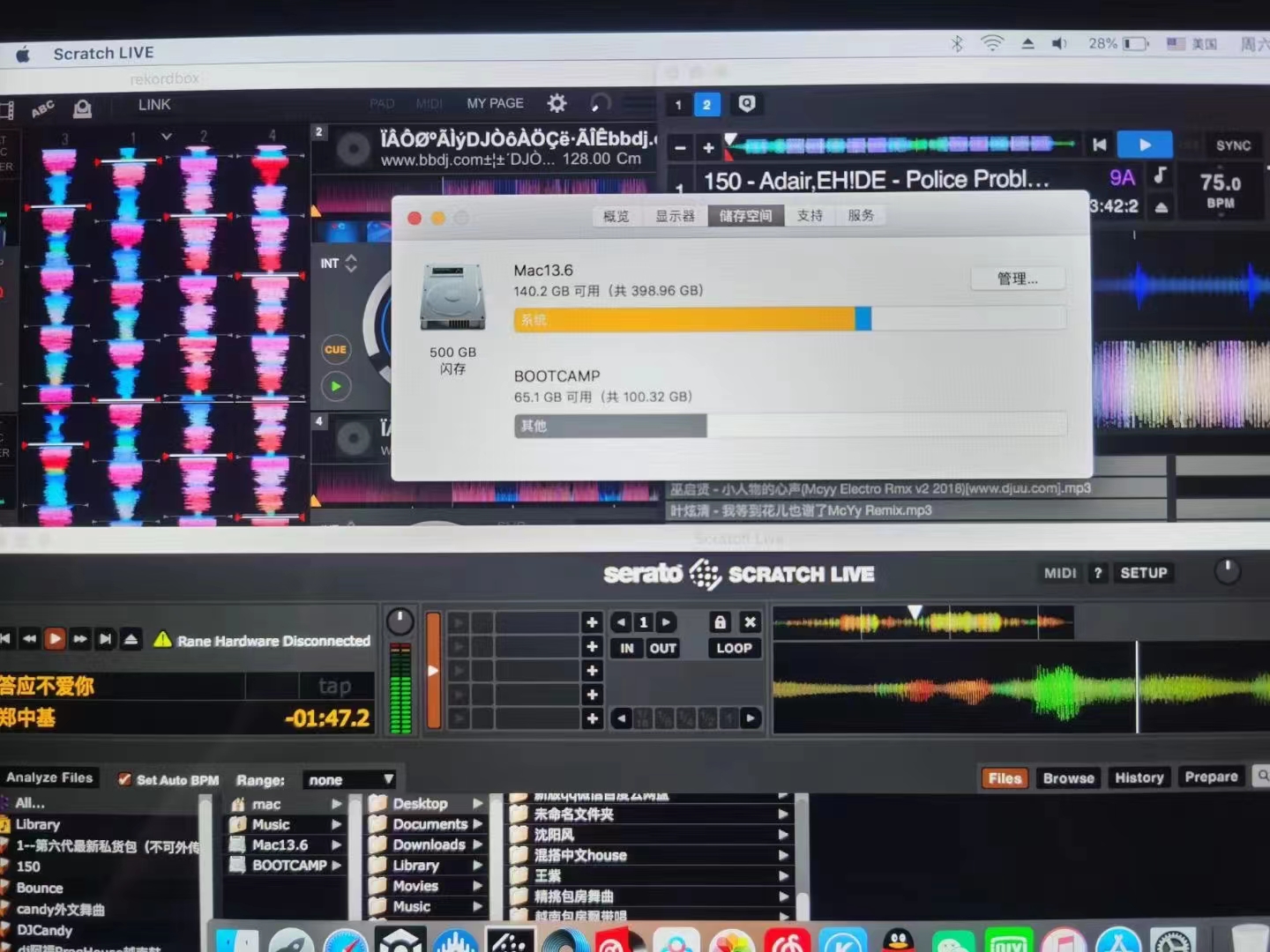This screenshot has height=952, width=1270.
Task: Switch to the 服务 tab
Action: (x=861, y=215)
